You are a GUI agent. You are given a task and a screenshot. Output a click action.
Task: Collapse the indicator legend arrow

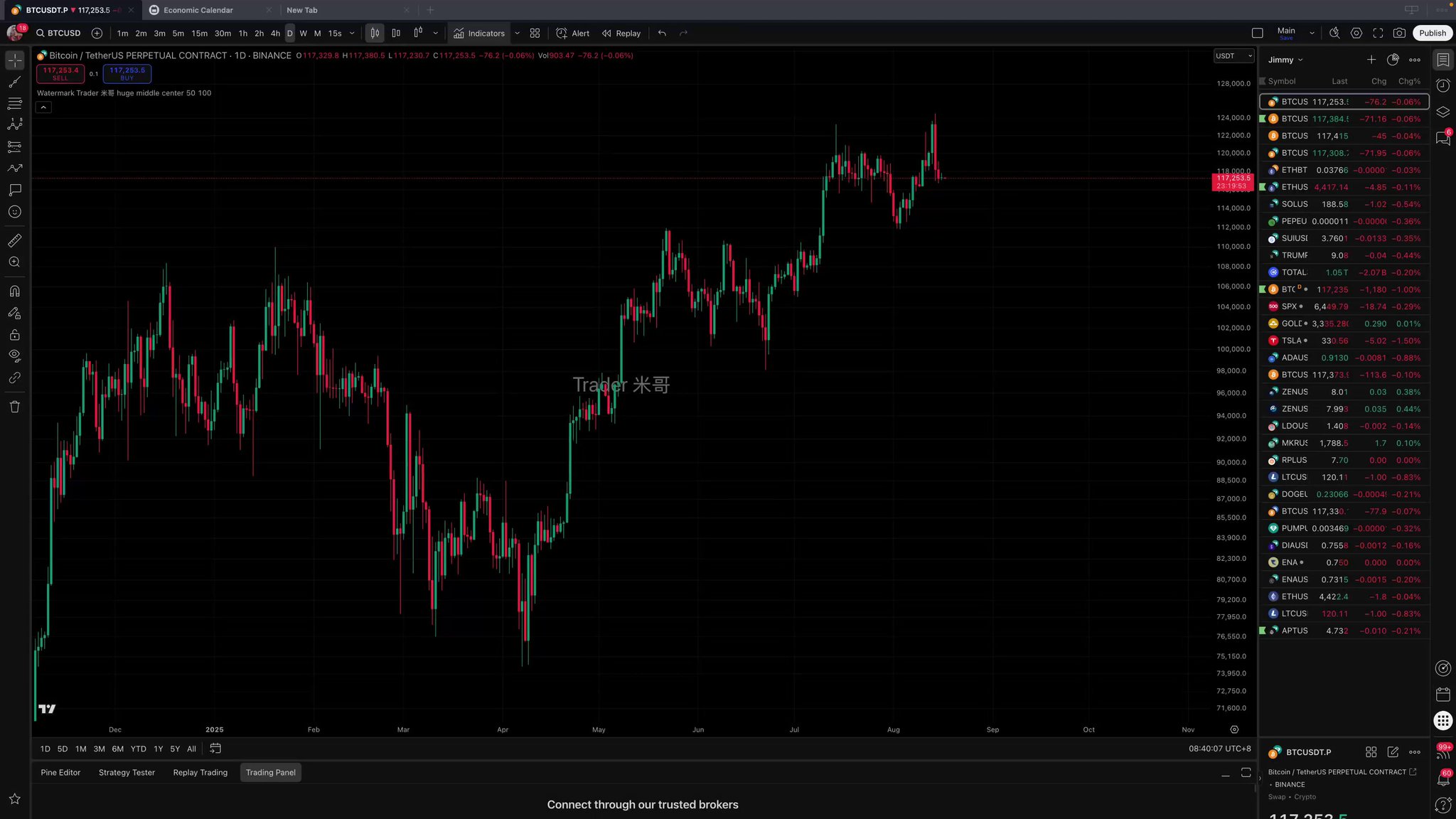(x=43, y=107)
